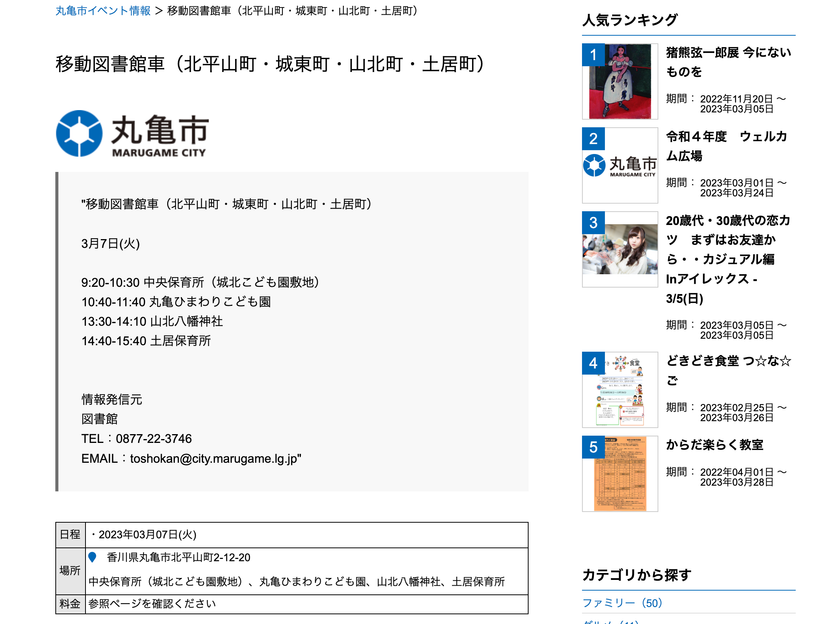Open the rank 2 Marugame City logo thumbnail
The image size is (840, 624).
[620, 166]
